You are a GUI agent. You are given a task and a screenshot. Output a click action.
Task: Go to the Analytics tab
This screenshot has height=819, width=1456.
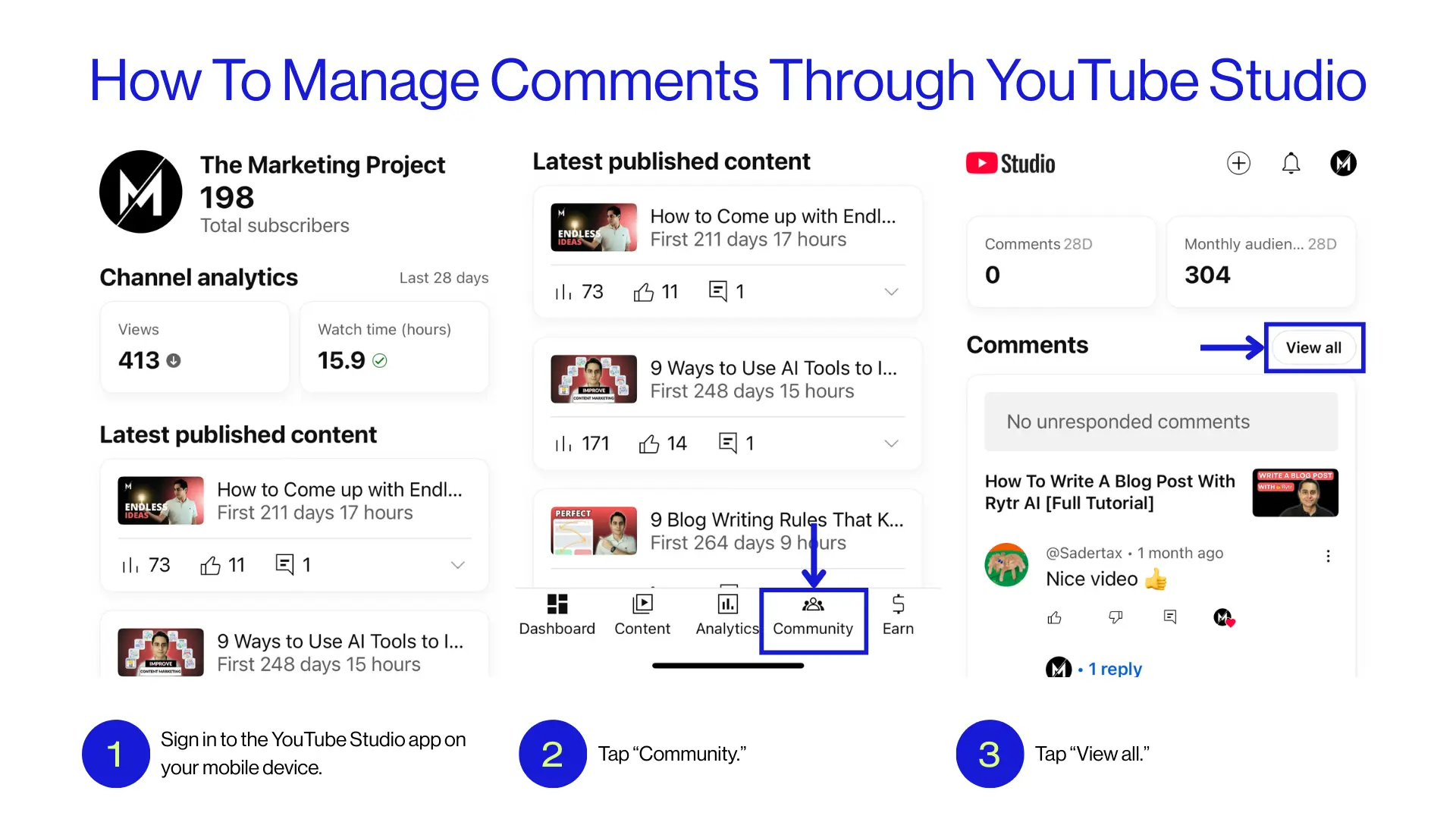727,615
